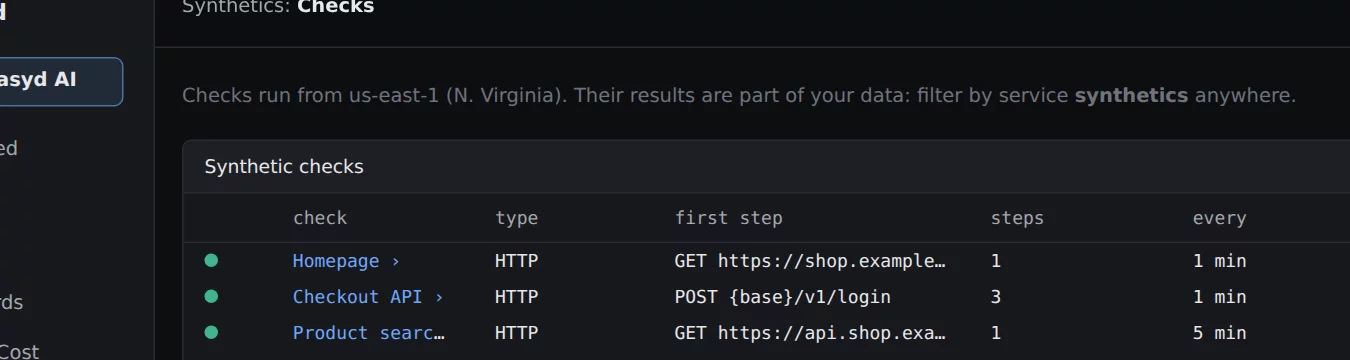Viewport: 1350px width, 360px height.
Task: Click the HTTP type in Product search row
Action: [516, 333]
